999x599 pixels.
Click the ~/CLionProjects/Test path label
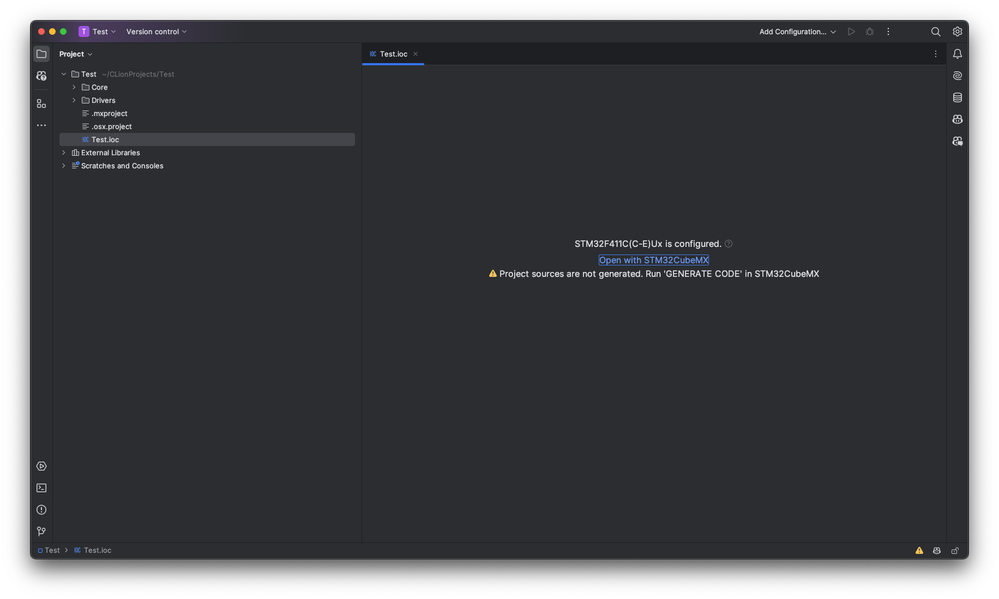coord(138,74)
